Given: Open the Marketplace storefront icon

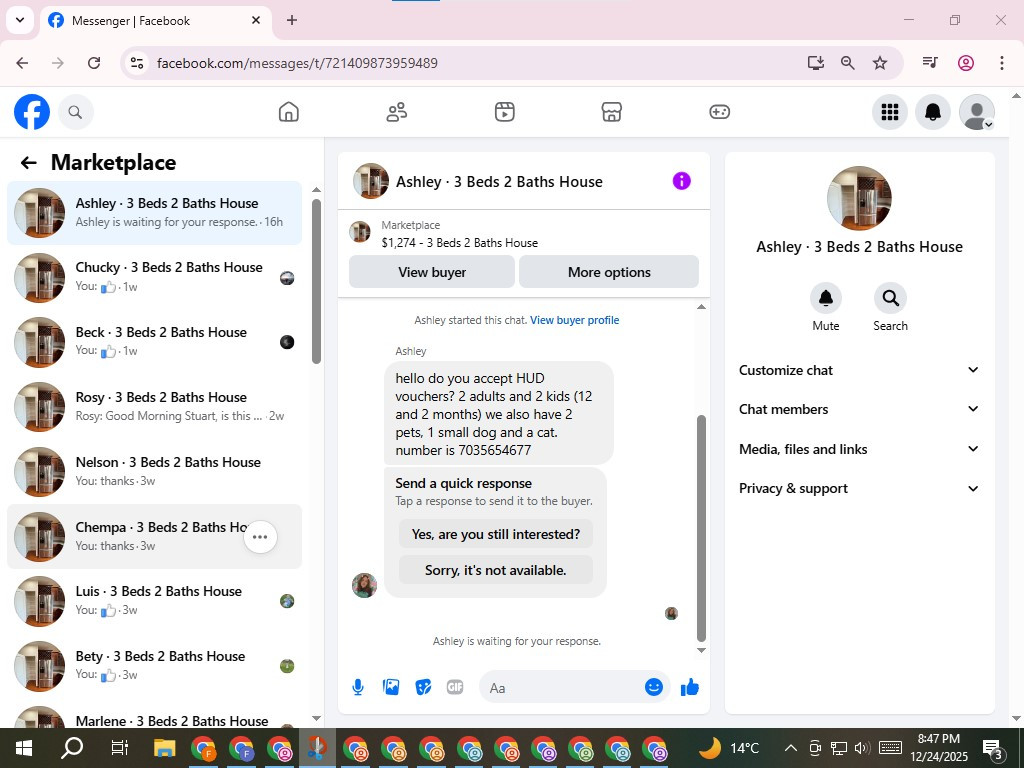Looking at the screenshot, I should pos(611,112).
